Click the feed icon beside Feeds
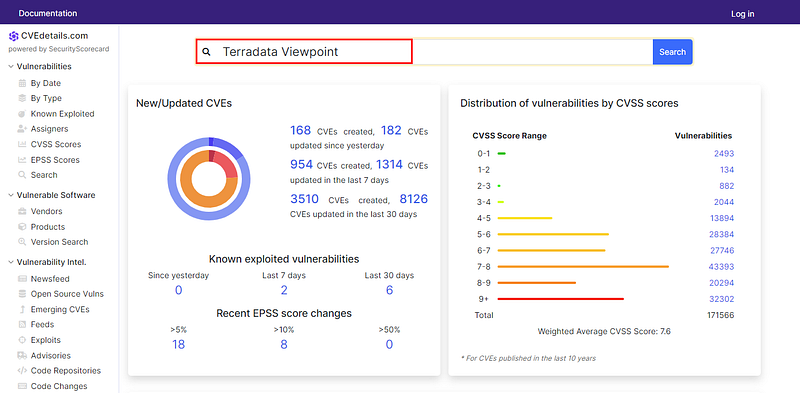Image resolution: width=800 pixels, height=393 pixels. pos(22,324)
